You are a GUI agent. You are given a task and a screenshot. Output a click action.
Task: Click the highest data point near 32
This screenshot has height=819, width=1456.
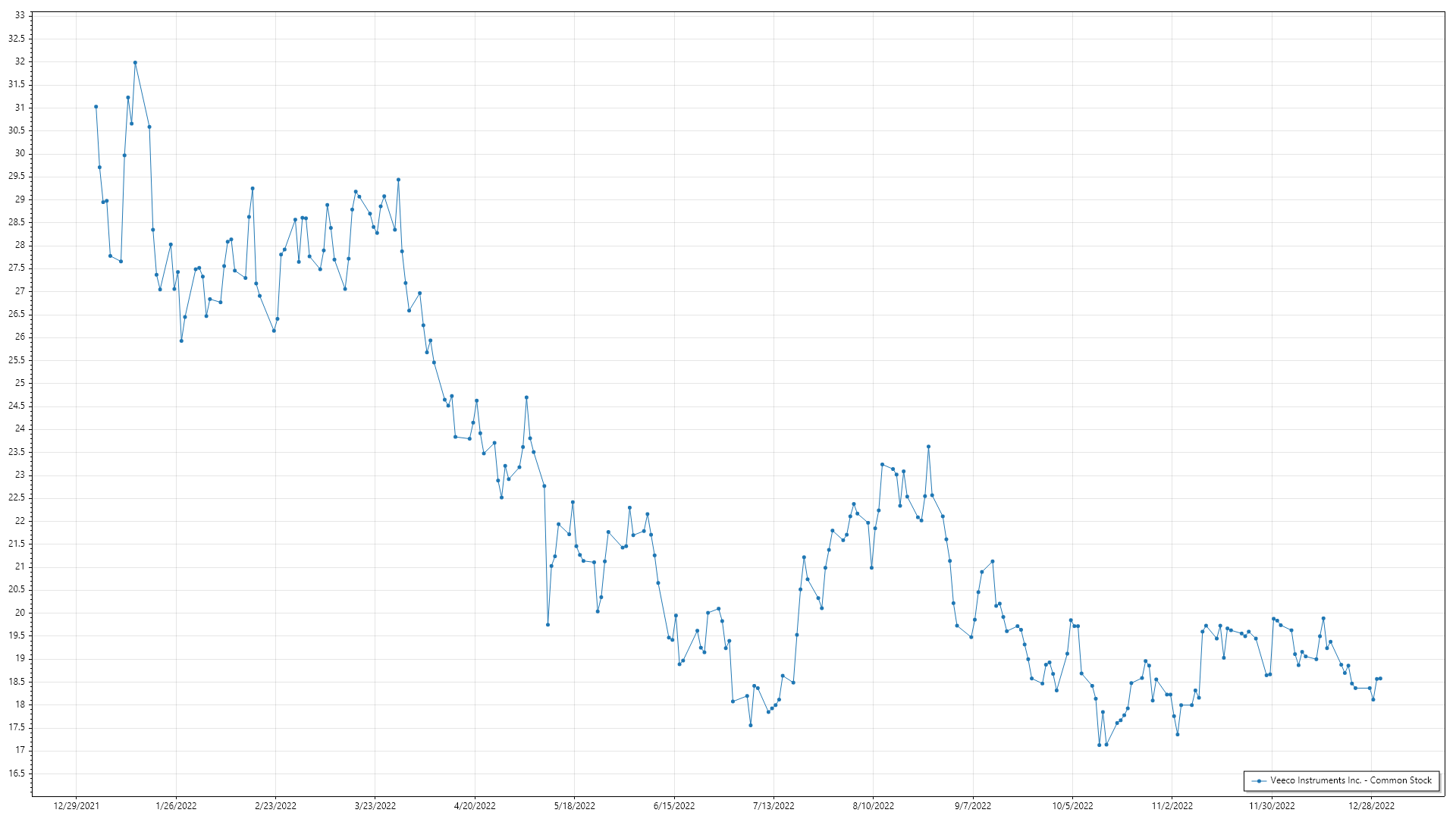(135, 63)
